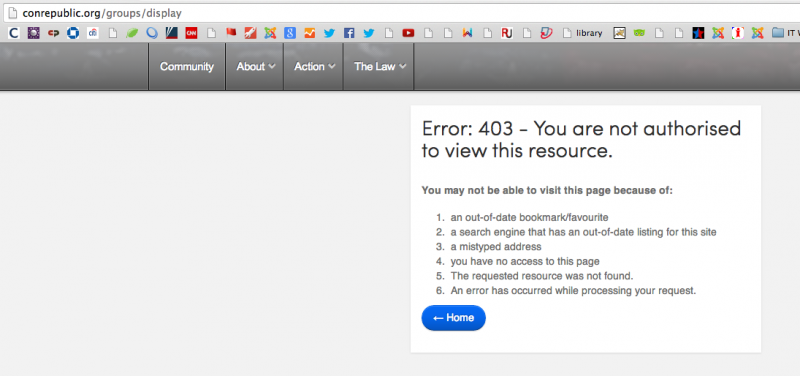Click the page icon in the address bar
The image size is (800, 376).
[x=13, y=13]
